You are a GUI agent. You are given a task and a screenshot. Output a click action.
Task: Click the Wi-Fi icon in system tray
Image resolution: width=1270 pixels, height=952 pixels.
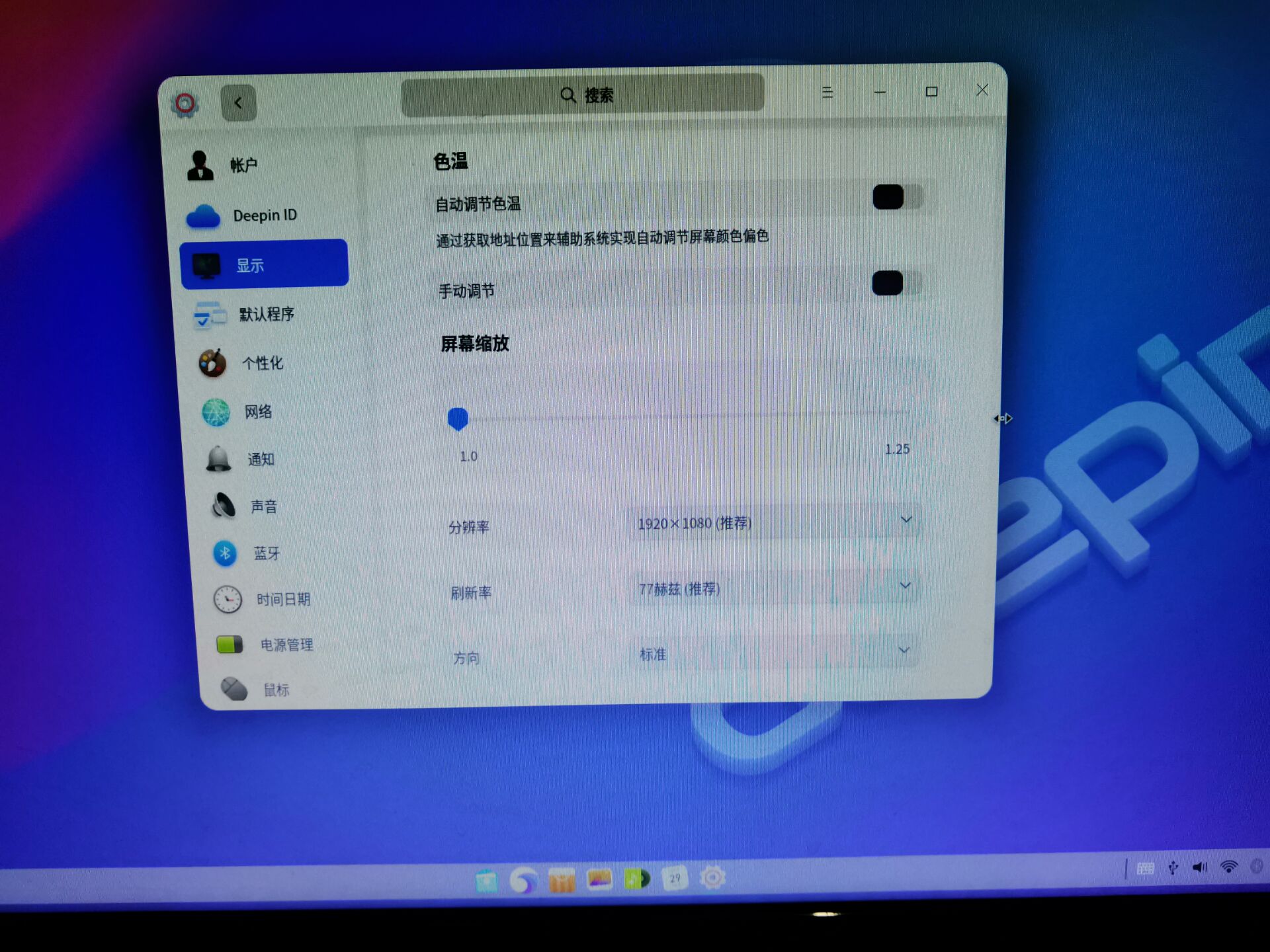(1228, 867)
